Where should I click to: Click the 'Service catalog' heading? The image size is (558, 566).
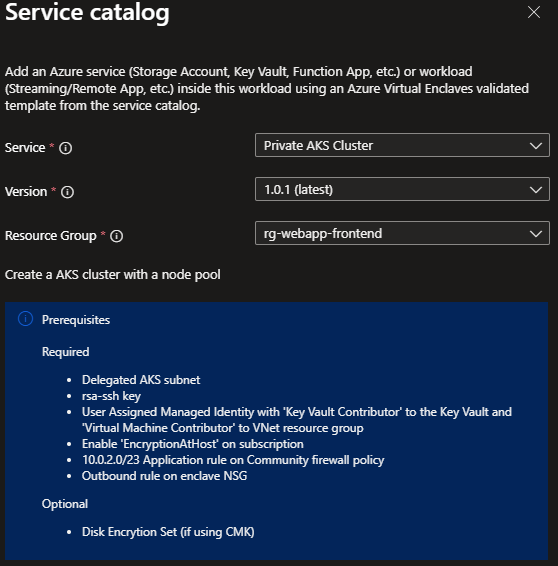[87, 13]
